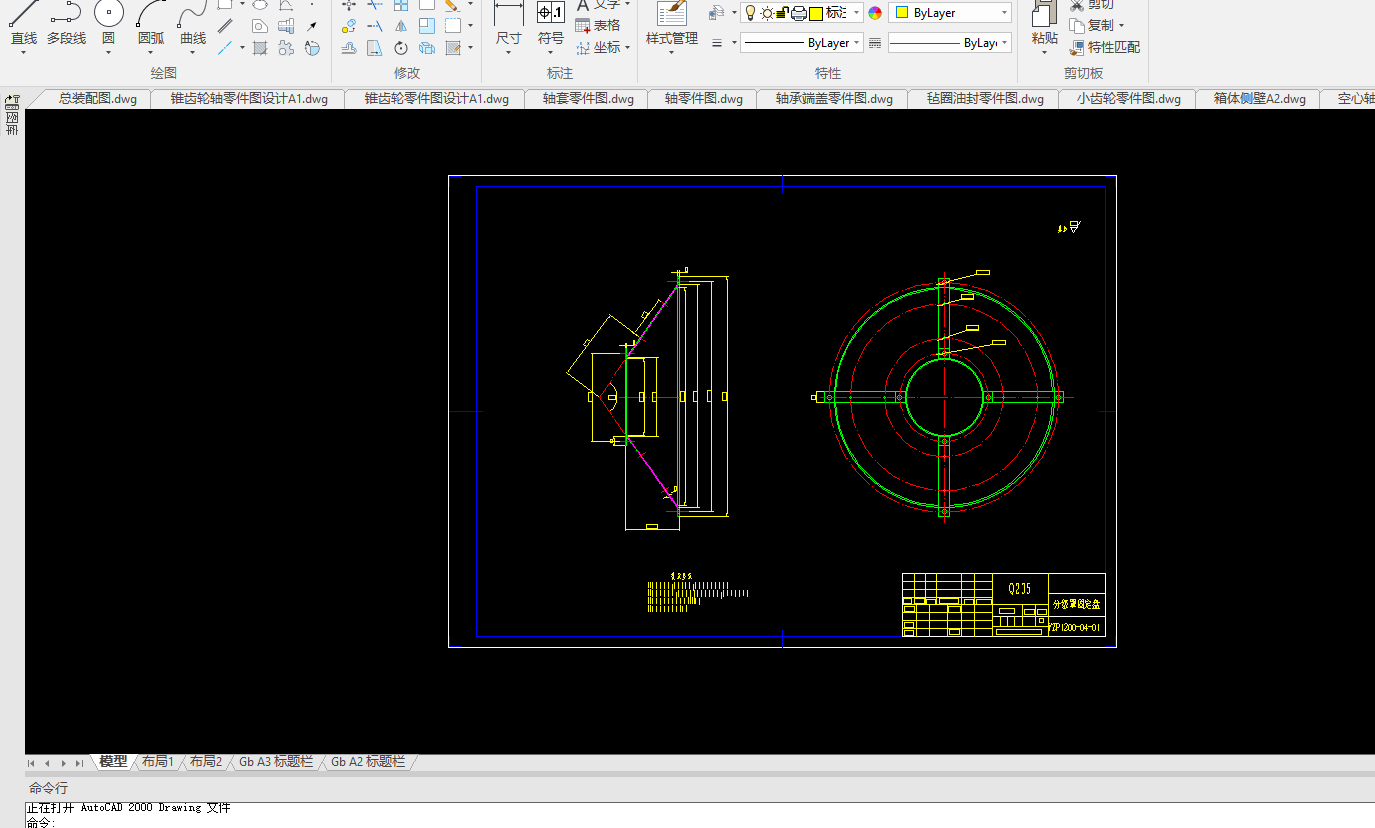1375x828 pixels.
Task: Click the yellow square in ByLayer color box
Action: point(902,13)
